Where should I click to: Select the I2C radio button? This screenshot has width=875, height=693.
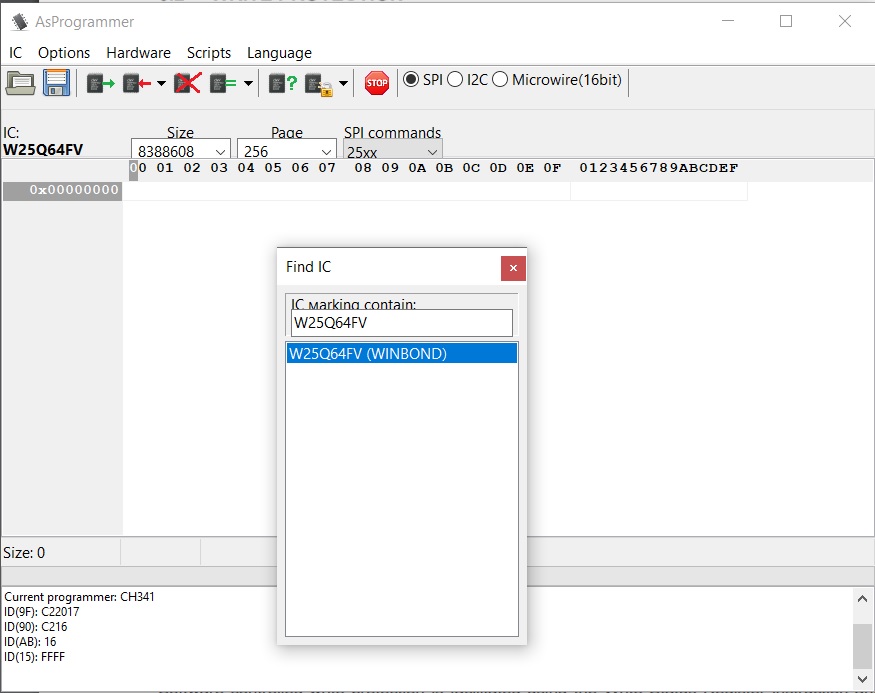coord(455,80)
